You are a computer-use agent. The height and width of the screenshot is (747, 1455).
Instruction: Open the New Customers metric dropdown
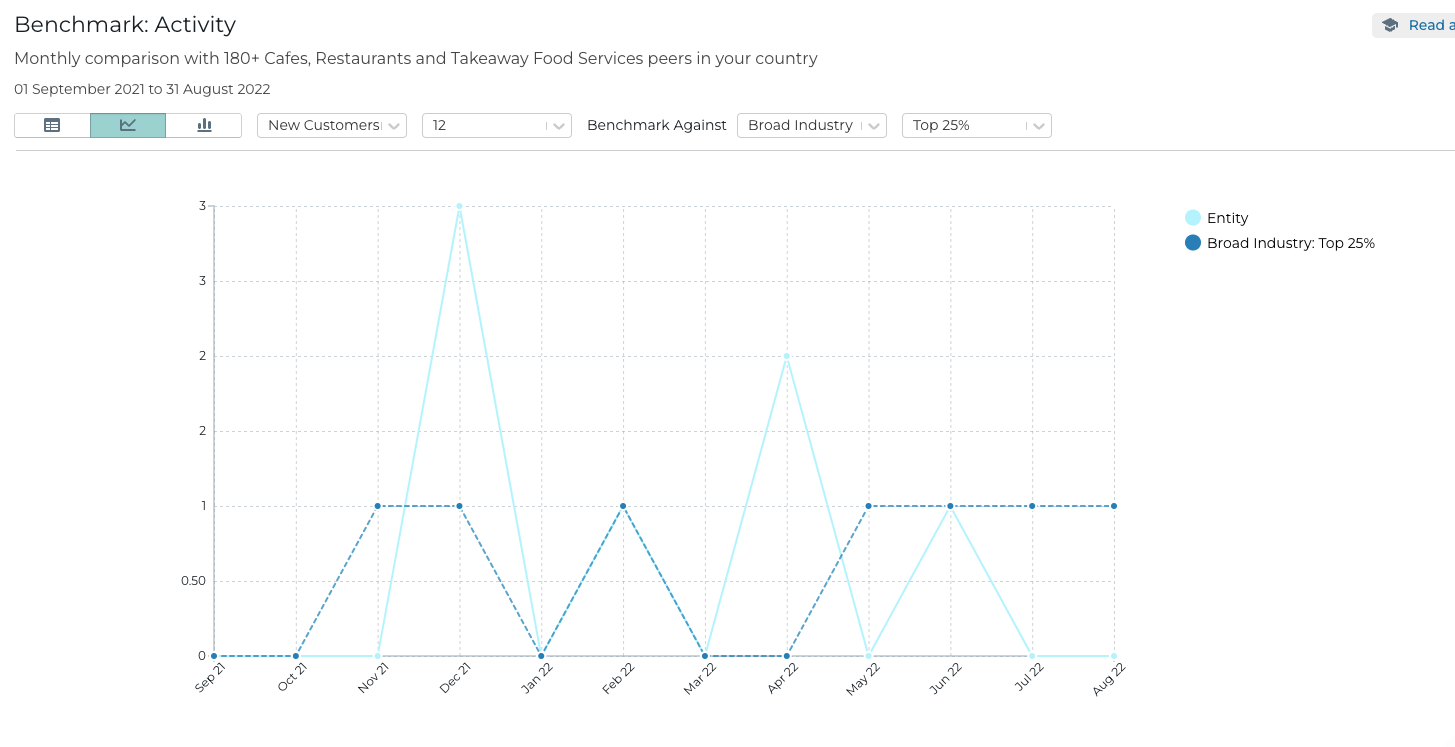[x=331, y=125]
